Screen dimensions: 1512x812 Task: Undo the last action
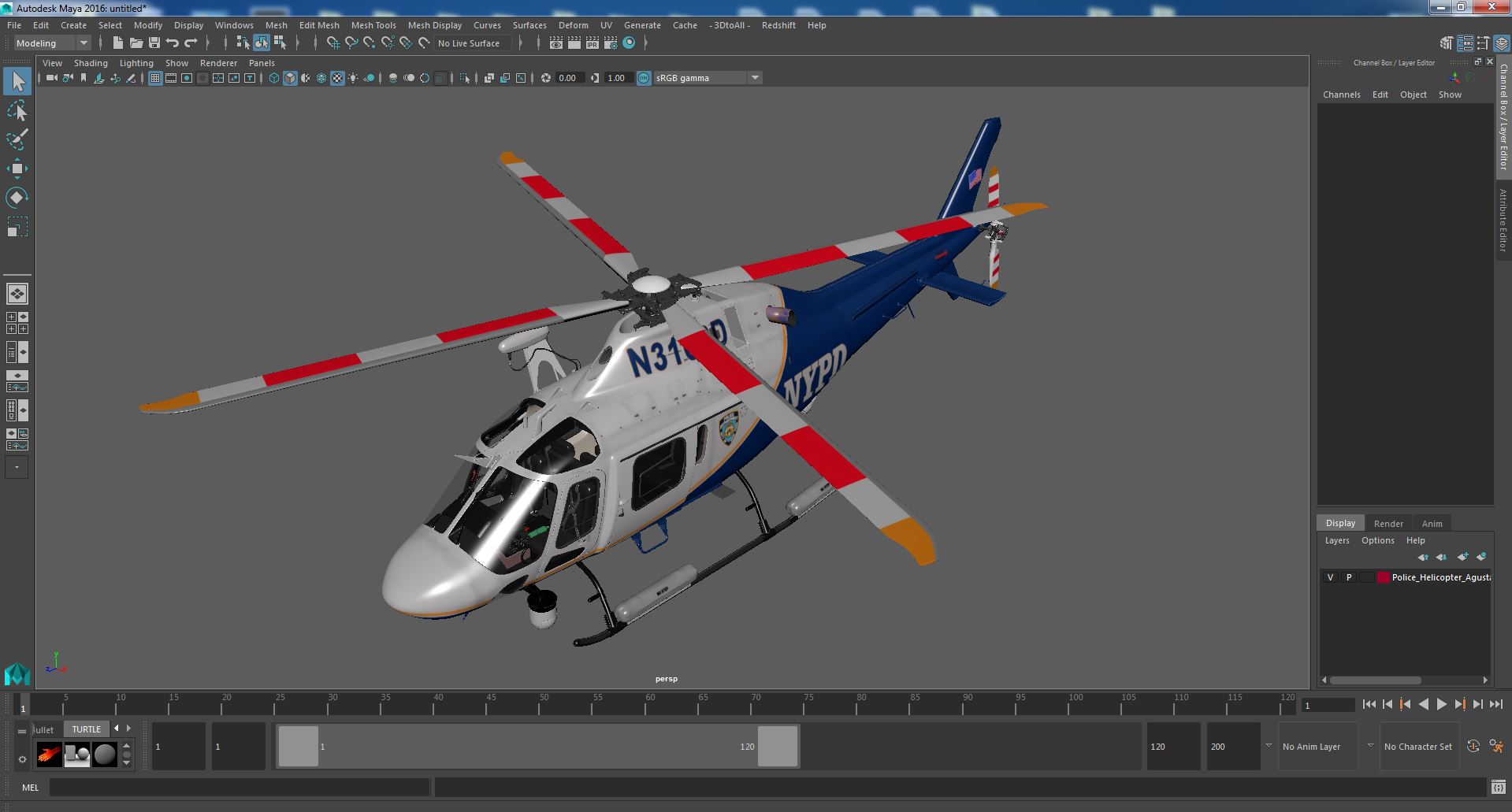pyautogui.click(x=173, y=43)
